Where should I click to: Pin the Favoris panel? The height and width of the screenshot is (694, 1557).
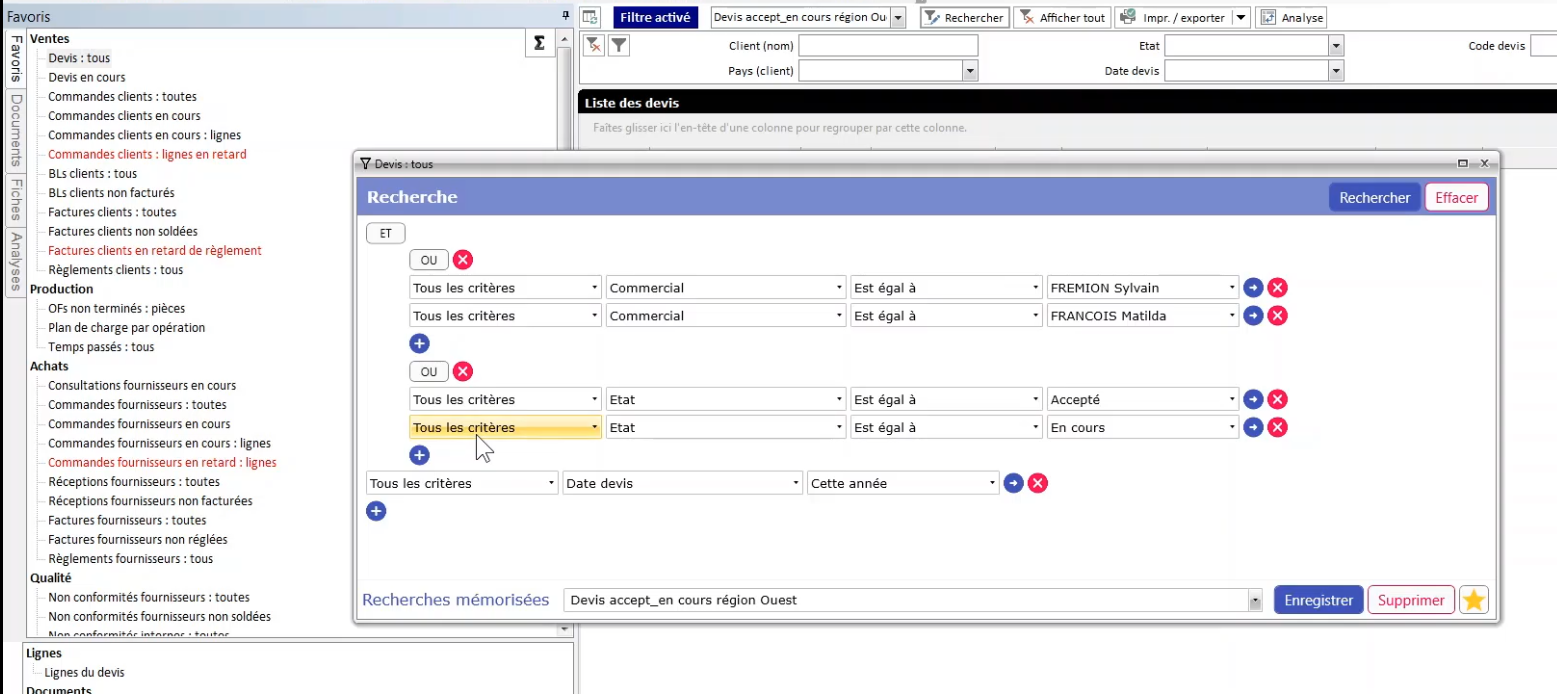[566, 17]
